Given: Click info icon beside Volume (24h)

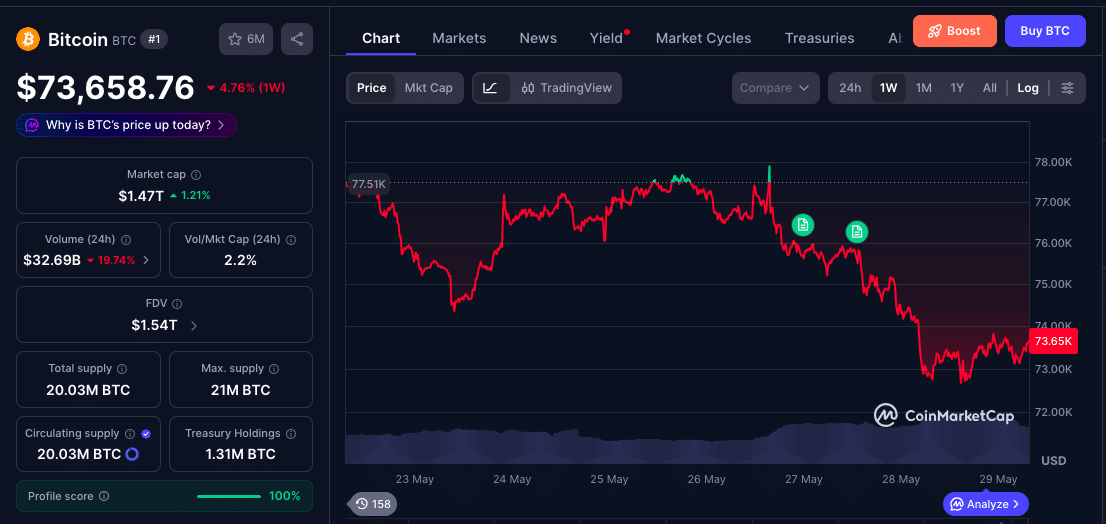Looking at the screenshot, I should 127,240.
